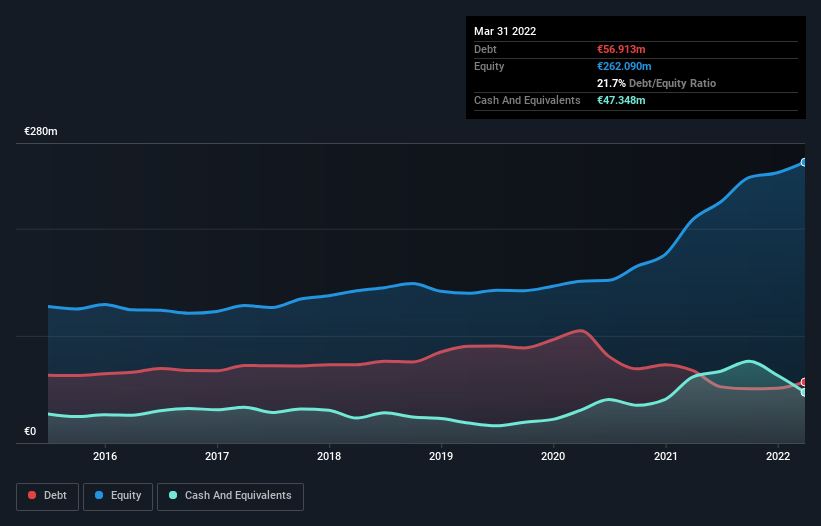Click the €262.090m equity value in tooltip
Screen dimensions: 821x526
tap(624, 66)
